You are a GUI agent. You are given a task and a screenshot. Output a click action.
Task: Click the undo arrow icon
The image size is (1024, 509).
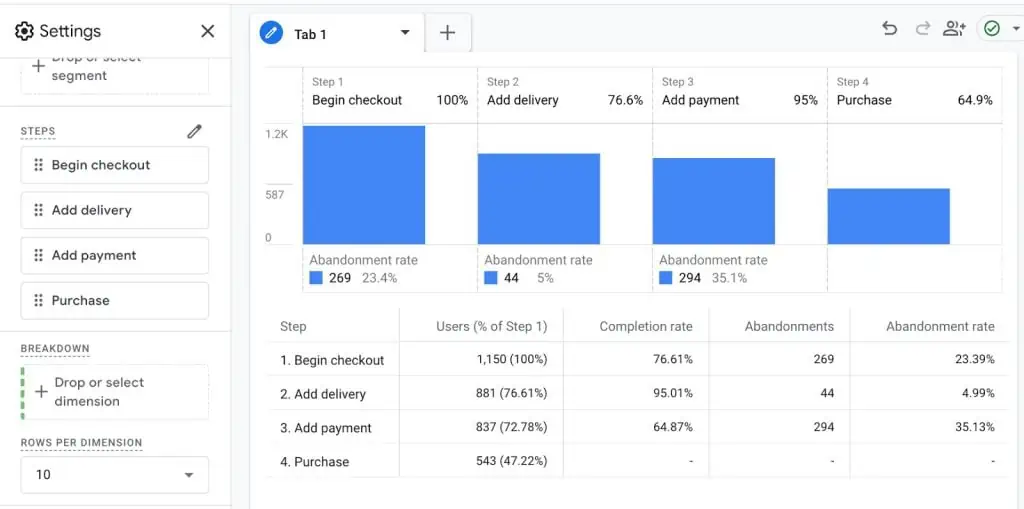[889, 29]
